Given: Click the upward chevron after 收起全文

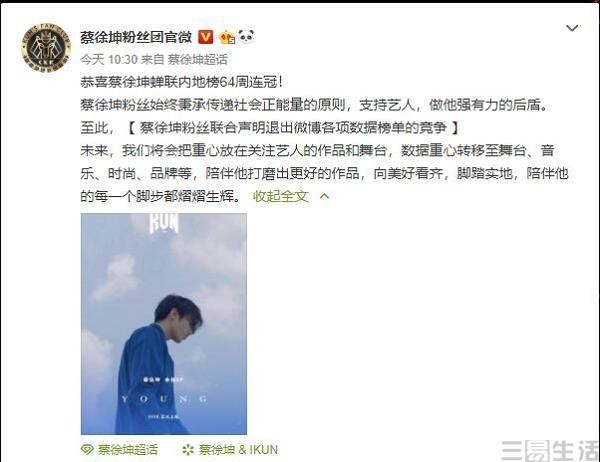Looking at the screenshot, I should 324,196.
